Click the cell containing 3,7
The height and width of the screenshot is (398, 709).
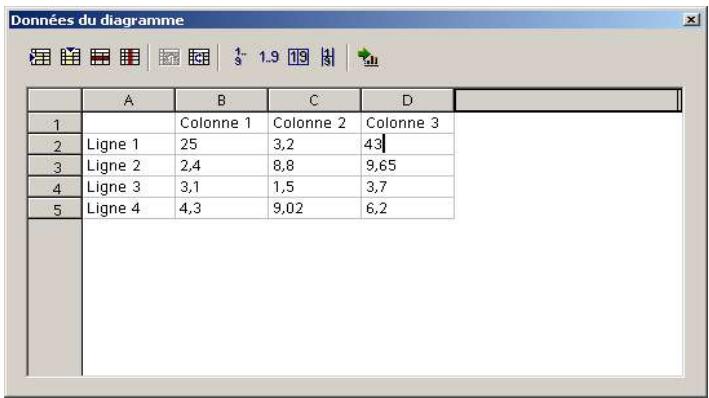pos(407,187)
